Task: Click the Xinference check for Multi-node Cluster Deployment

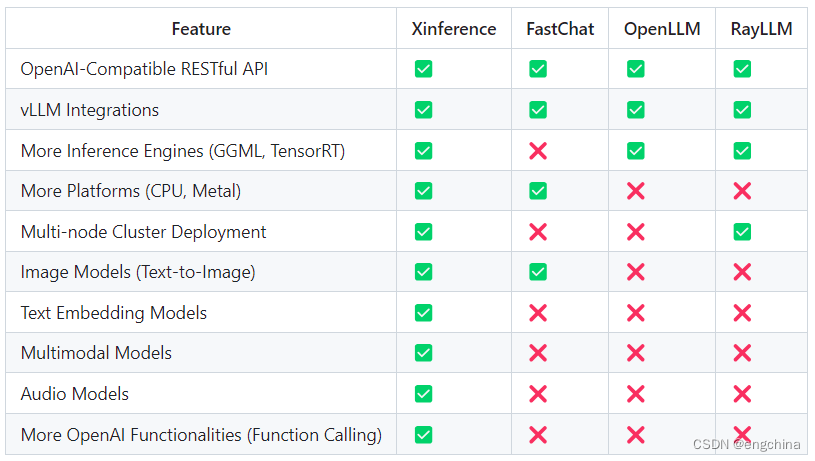Action: click(423, 232)
